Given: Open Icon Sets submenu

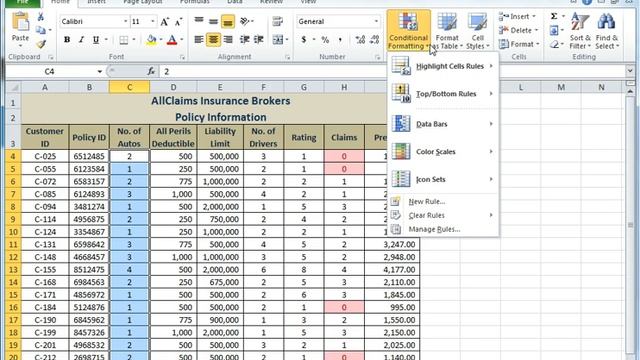Looking at the screenshot, I should tap(443, 179).
